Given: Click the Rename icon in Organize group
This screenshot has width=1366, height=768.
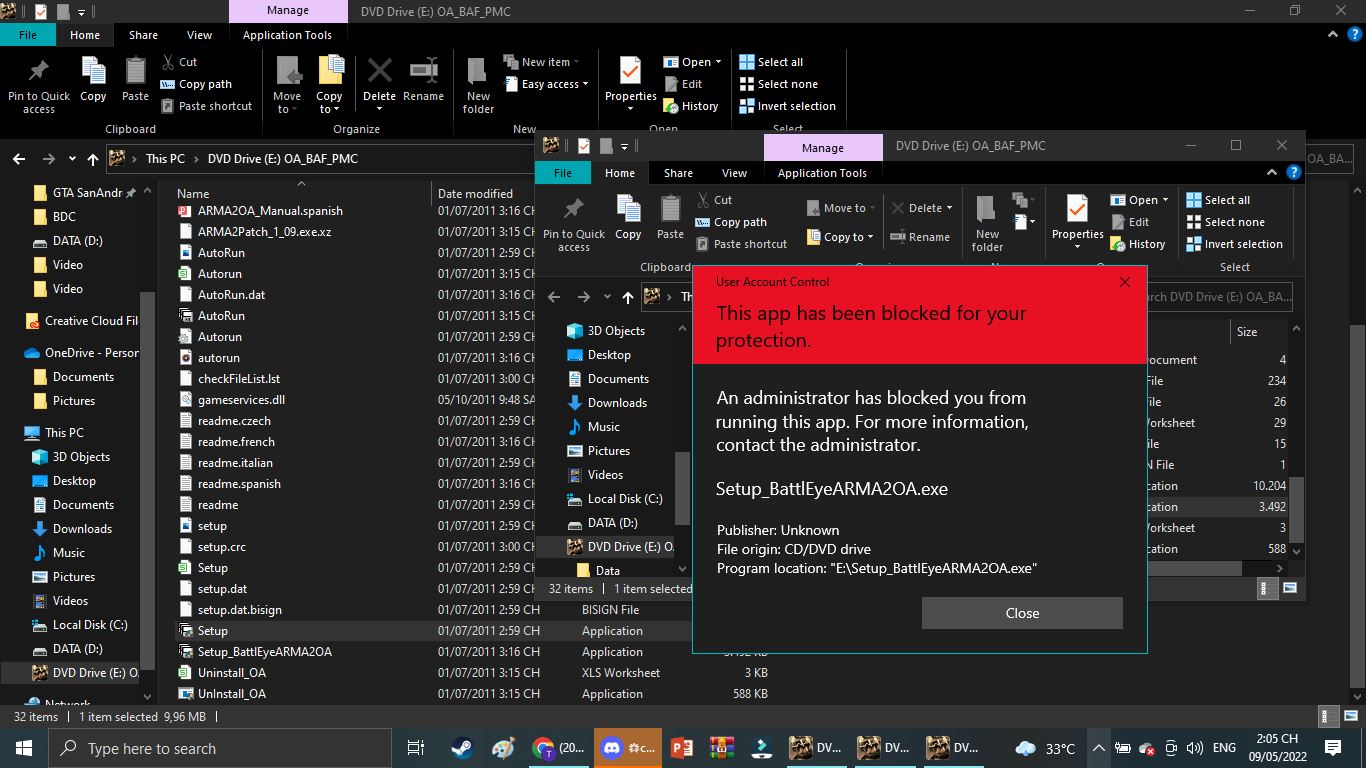Looking at the screenshot, I should pyautogui.click(x=423, y=81).
